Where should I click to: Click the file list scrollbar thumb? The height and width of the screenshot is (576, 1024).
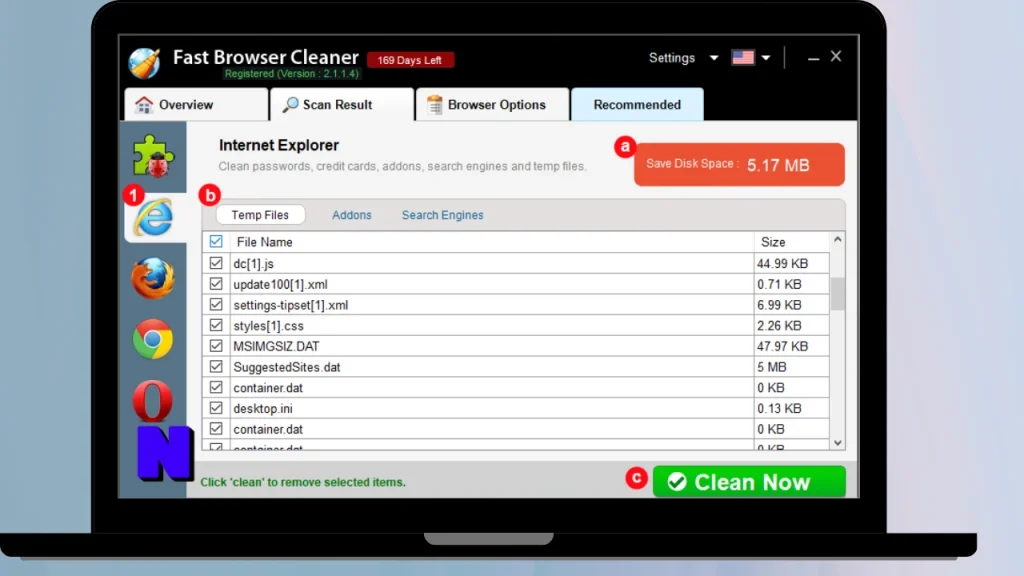838,294
